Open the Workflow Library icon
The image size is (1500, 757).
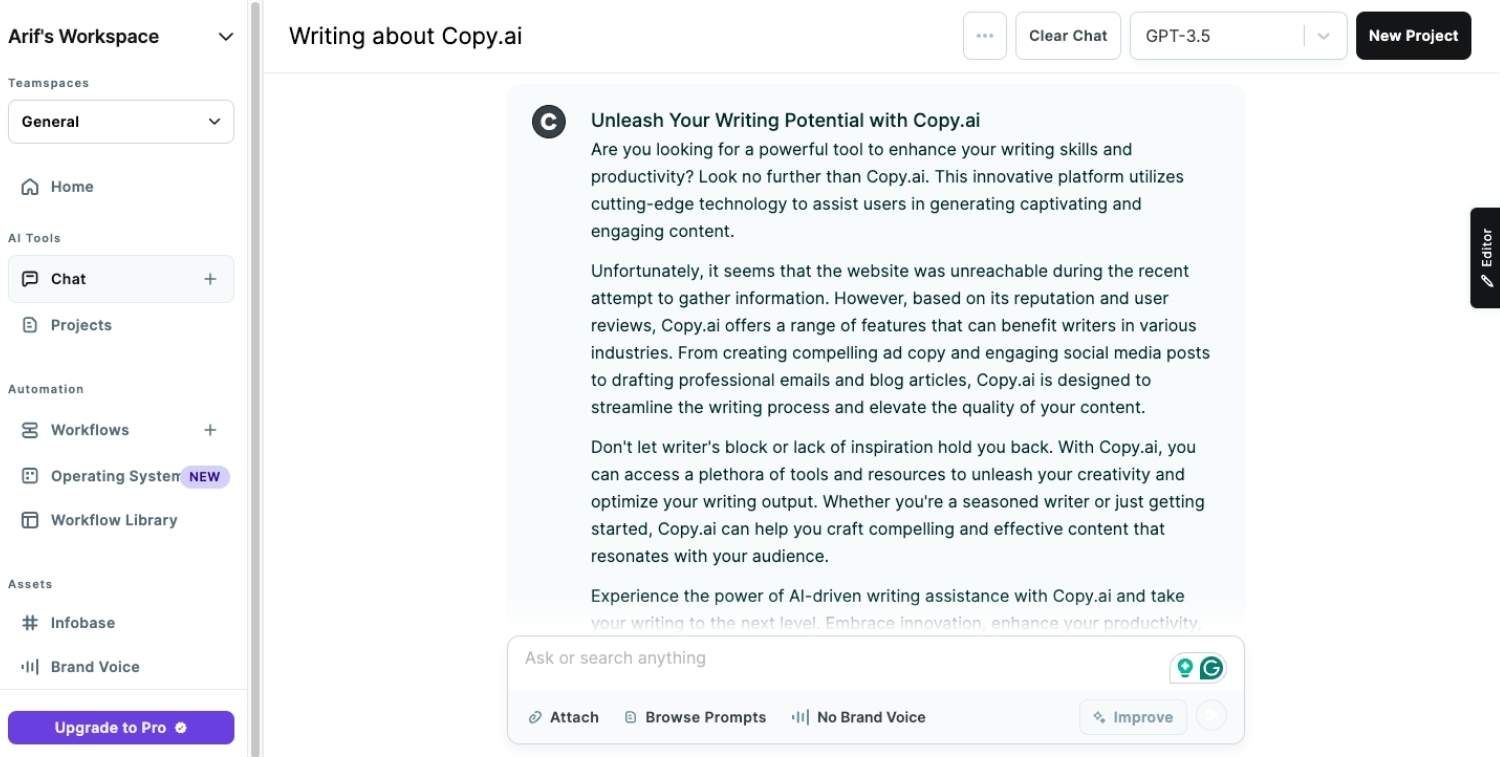pos(30,519)
